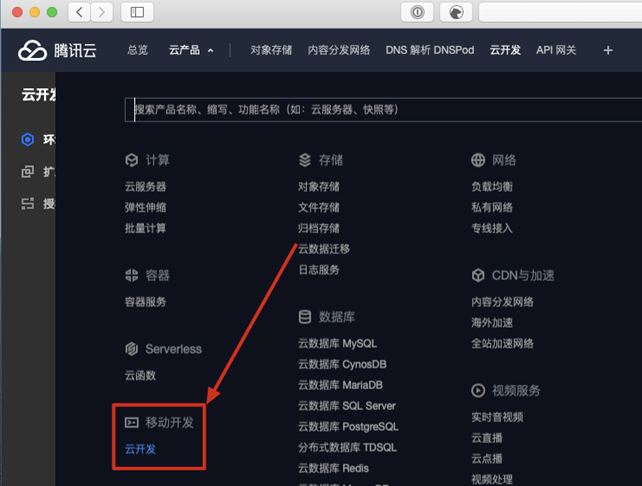The image size is (642, 486).
Task: Open the 总览 overview tab
Action: click(x=138, y=50)
